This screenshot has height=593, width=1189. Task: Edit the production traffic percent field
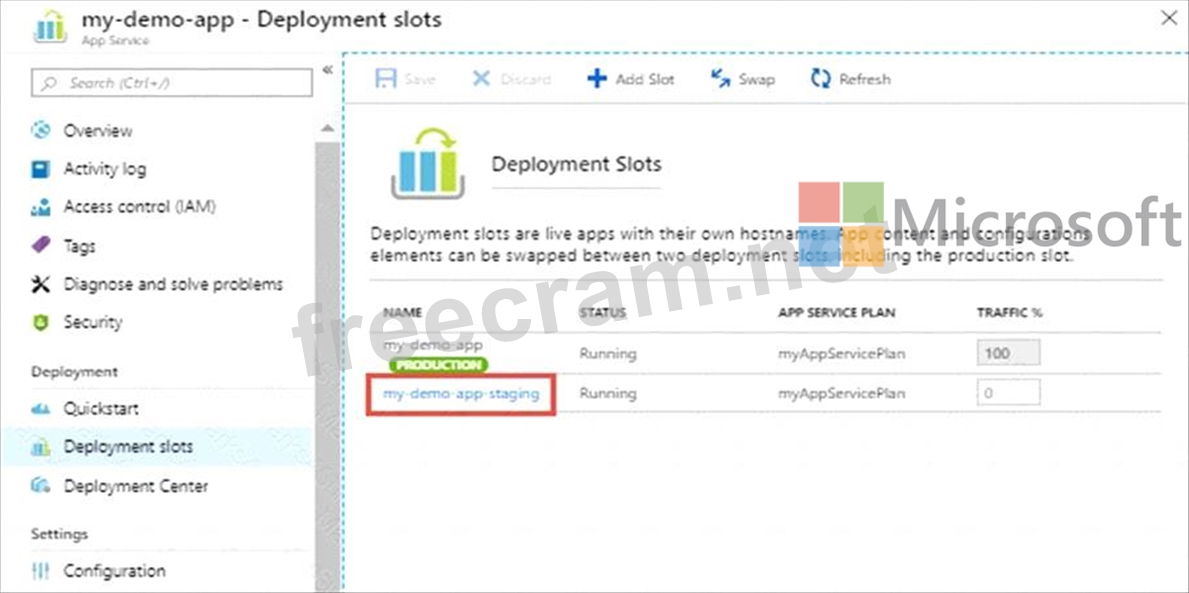(1008, 353)
